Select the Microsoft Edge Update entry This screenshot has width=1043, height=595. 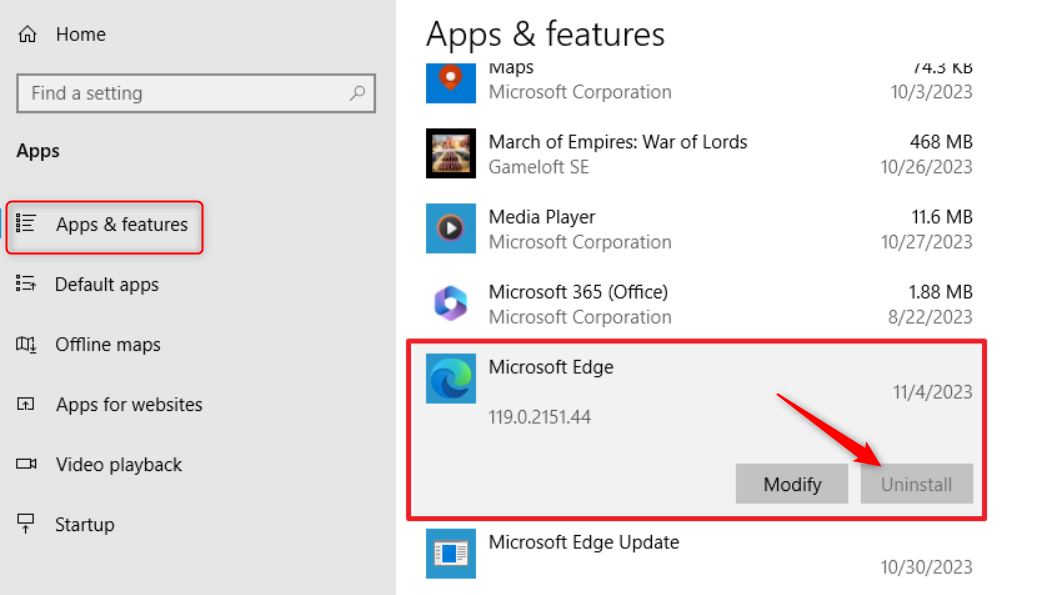(x=700, y=554)
